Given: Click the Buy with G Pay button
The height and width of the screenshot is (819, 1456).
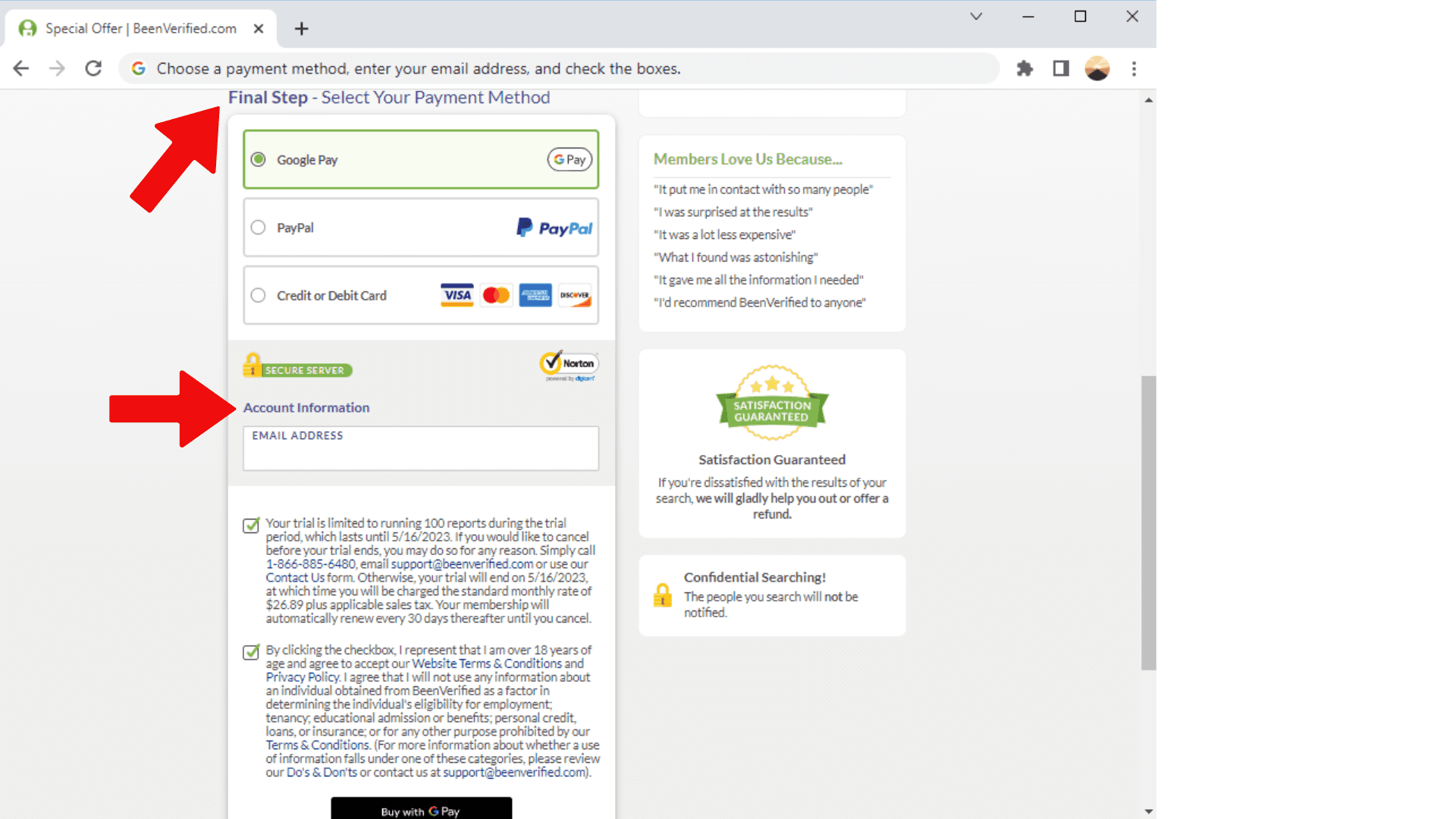Looking at the screenshot, I should [421, 810].
